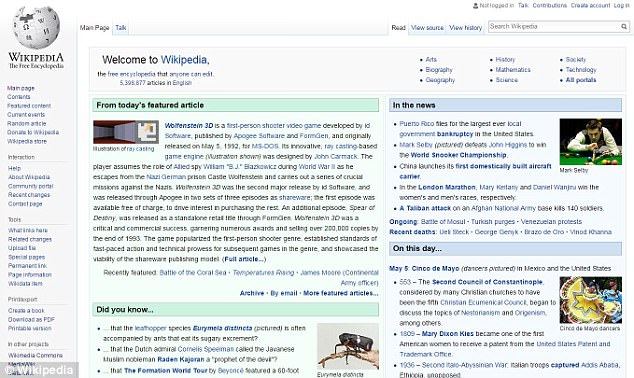This screenshot has width=634, height=378.
Task: Click the Wikipedia globe logo
Action: (36, 27)
